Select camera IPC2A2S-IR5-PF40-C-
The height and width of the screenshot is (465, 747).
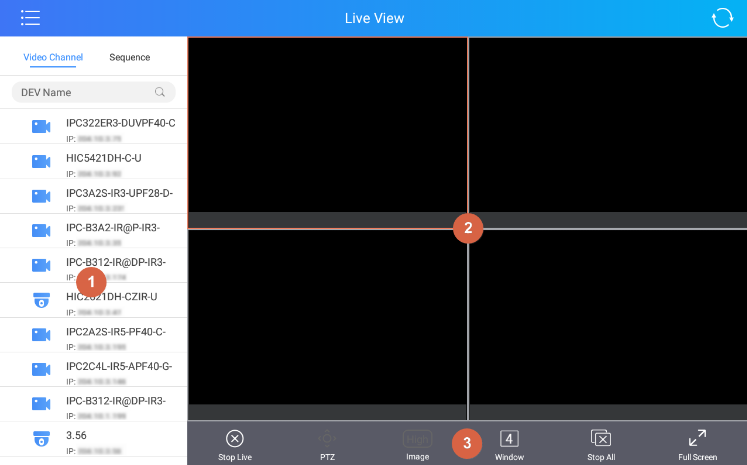pyautogui.click(x=93, y=335)
